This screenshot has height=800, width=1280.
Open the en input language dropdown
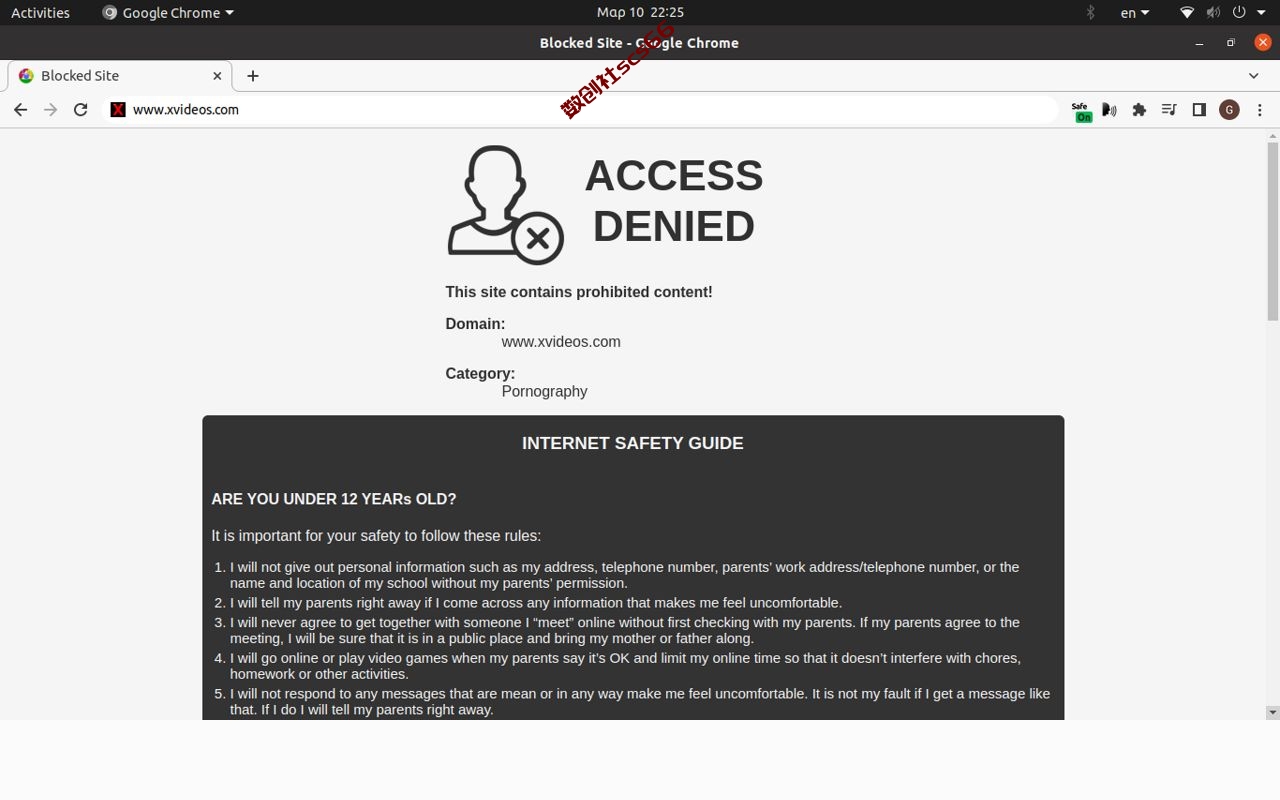(1135, 13)
